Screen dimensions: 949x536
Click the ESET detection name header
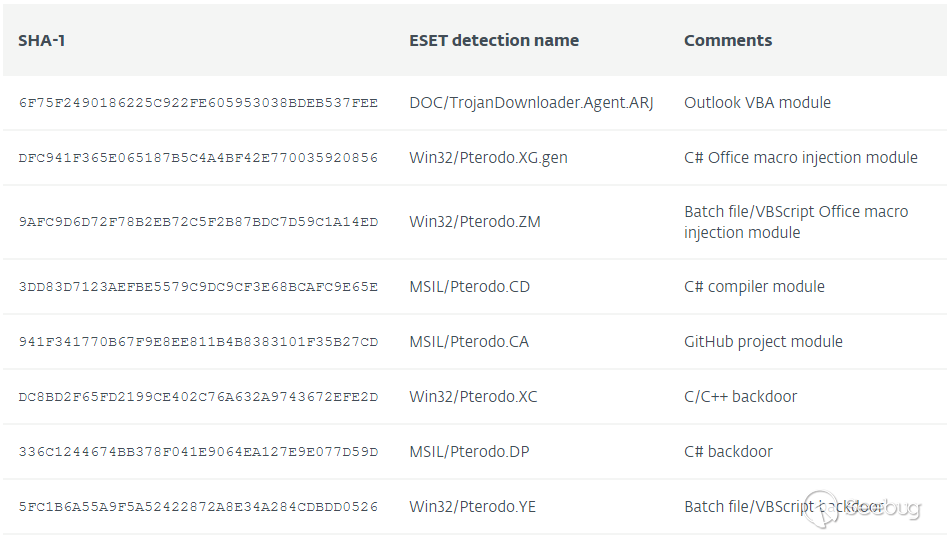pyautogui.click(x=494, y=41)
